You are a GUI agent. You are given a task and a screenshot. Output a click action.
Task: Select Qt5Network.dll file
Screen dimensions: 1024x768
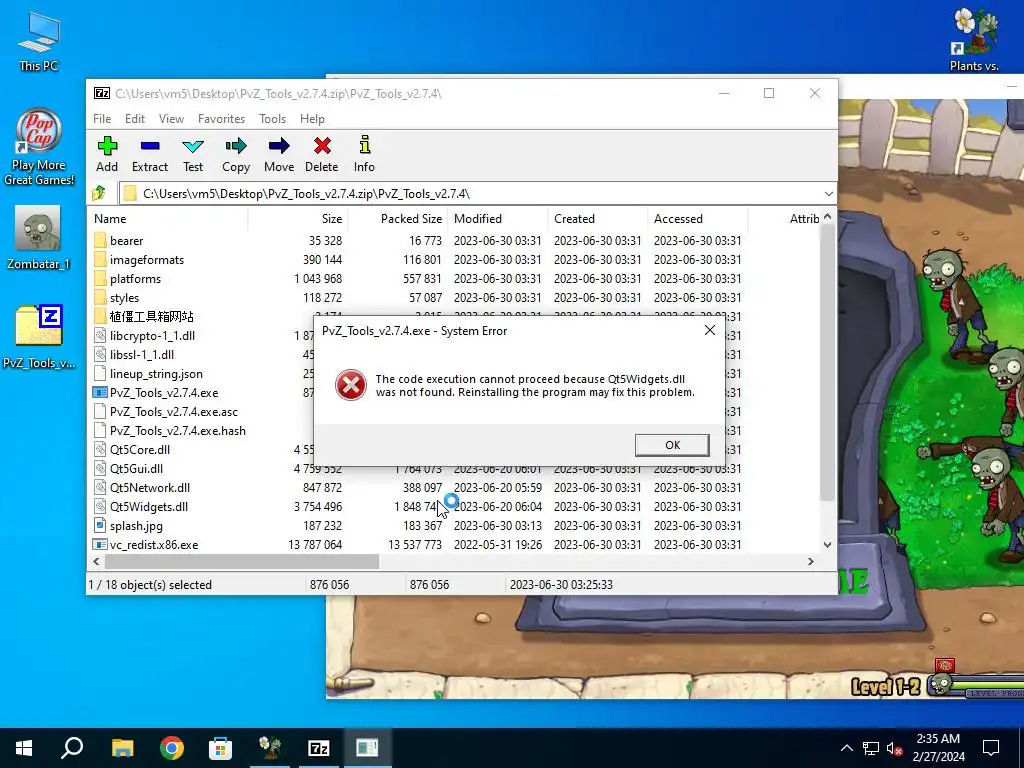coord(150,488)
